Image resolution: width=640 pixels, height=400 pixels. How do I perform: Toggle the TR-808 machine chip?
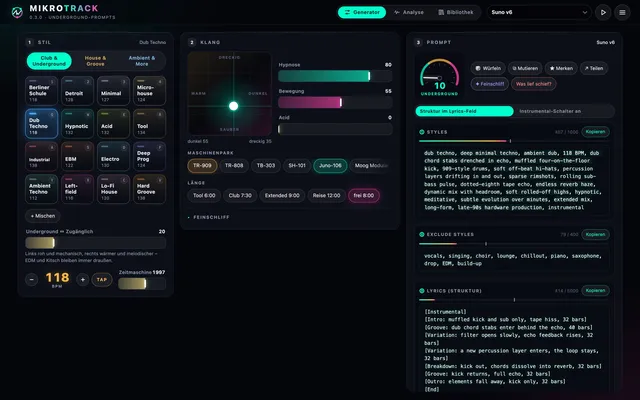(234, 166)
